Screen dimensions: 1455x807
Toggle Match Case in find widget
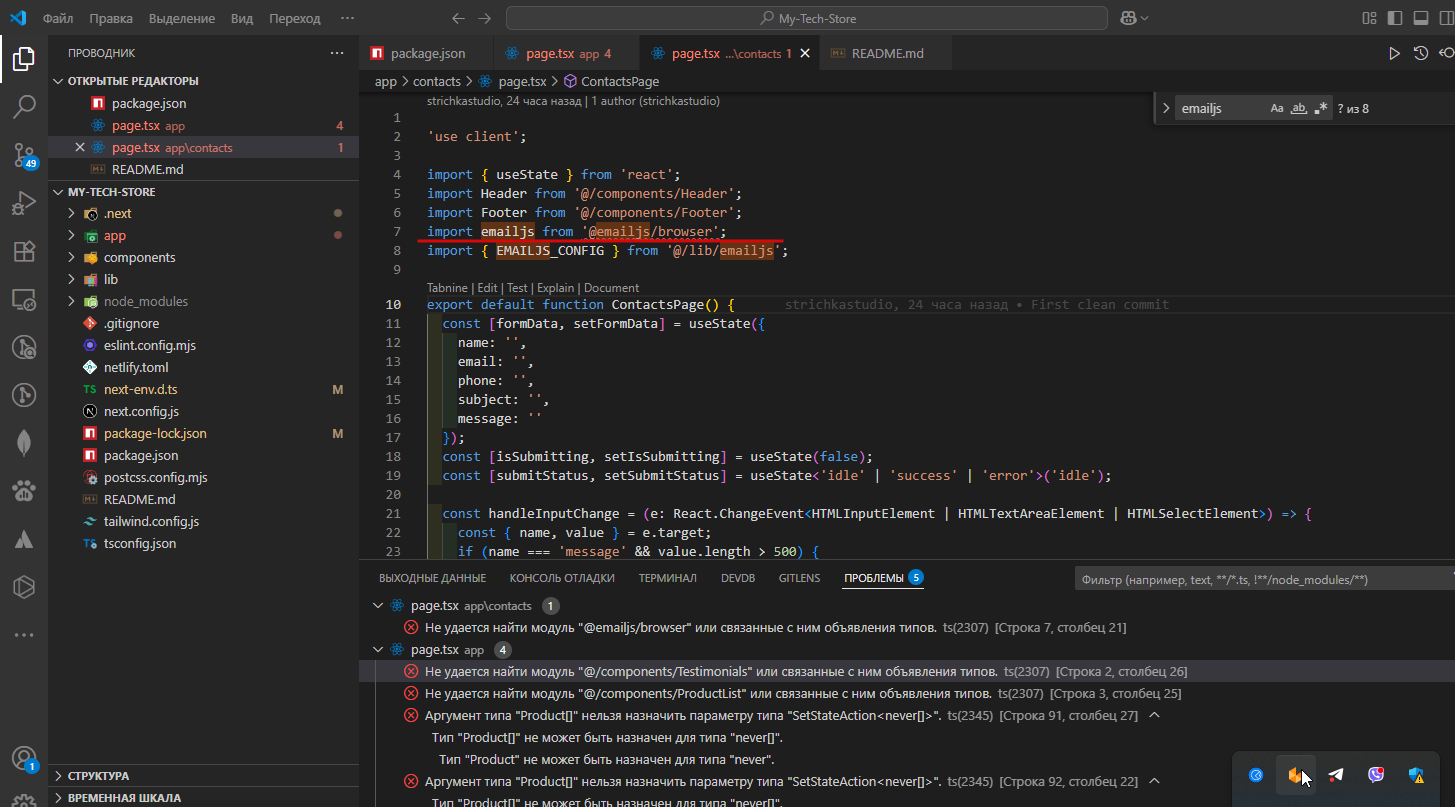coord(1277,108)
